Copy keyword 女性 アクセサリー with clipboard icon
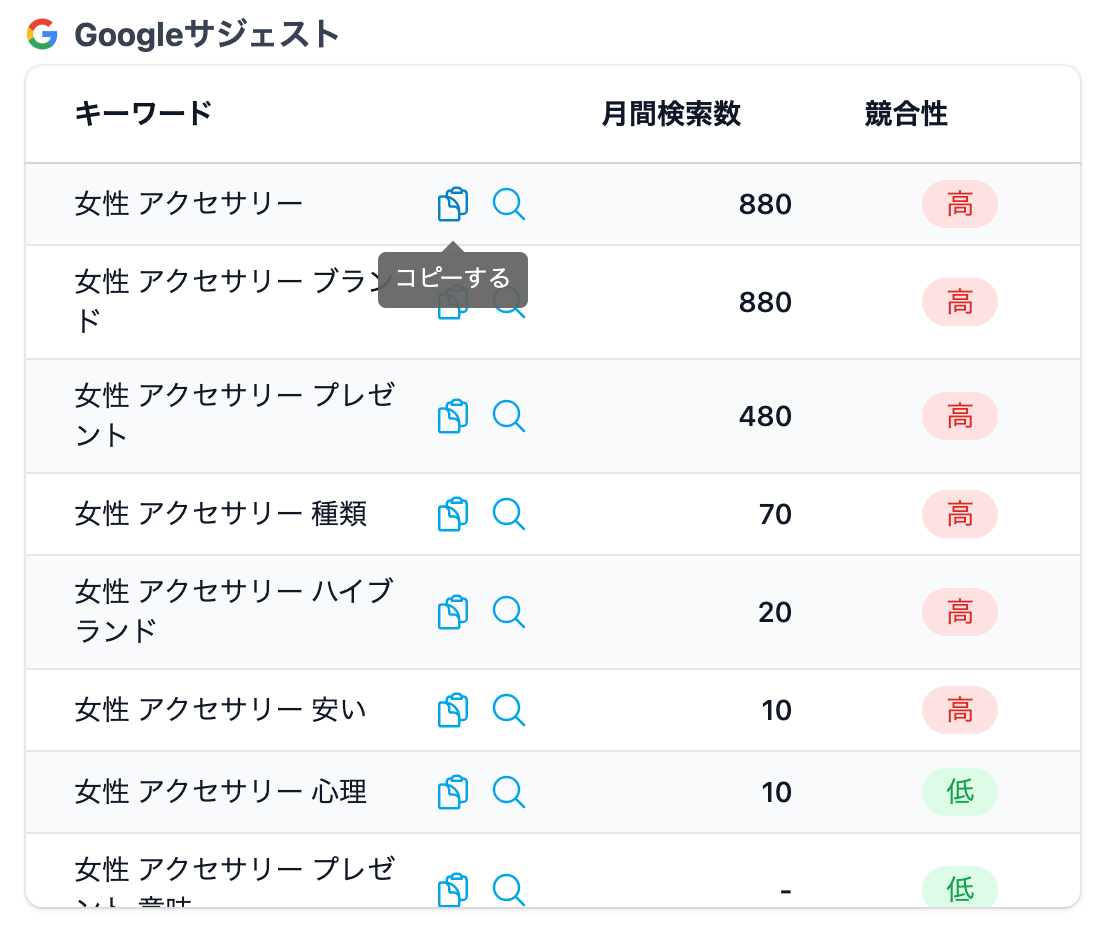 [x=453, y=204]
